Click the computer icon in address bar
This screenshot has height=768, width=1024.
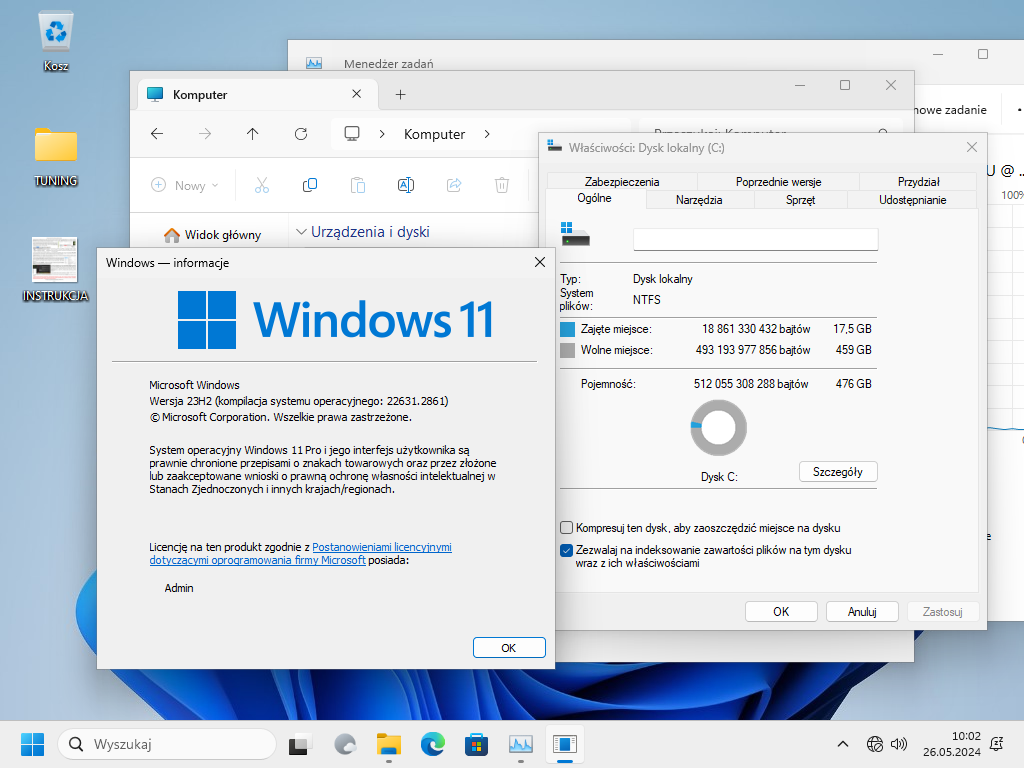point(352,134)
